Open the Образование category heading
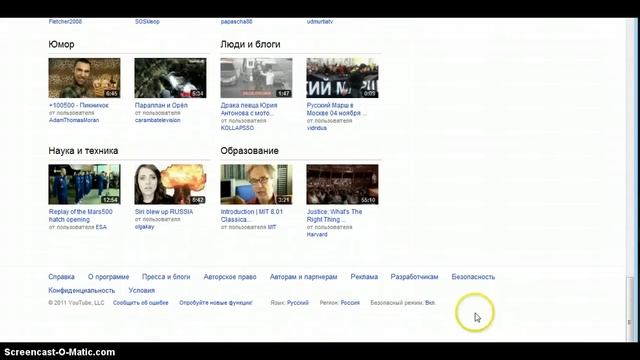Screen dimensions: 640x360 [x=249, y=151]
